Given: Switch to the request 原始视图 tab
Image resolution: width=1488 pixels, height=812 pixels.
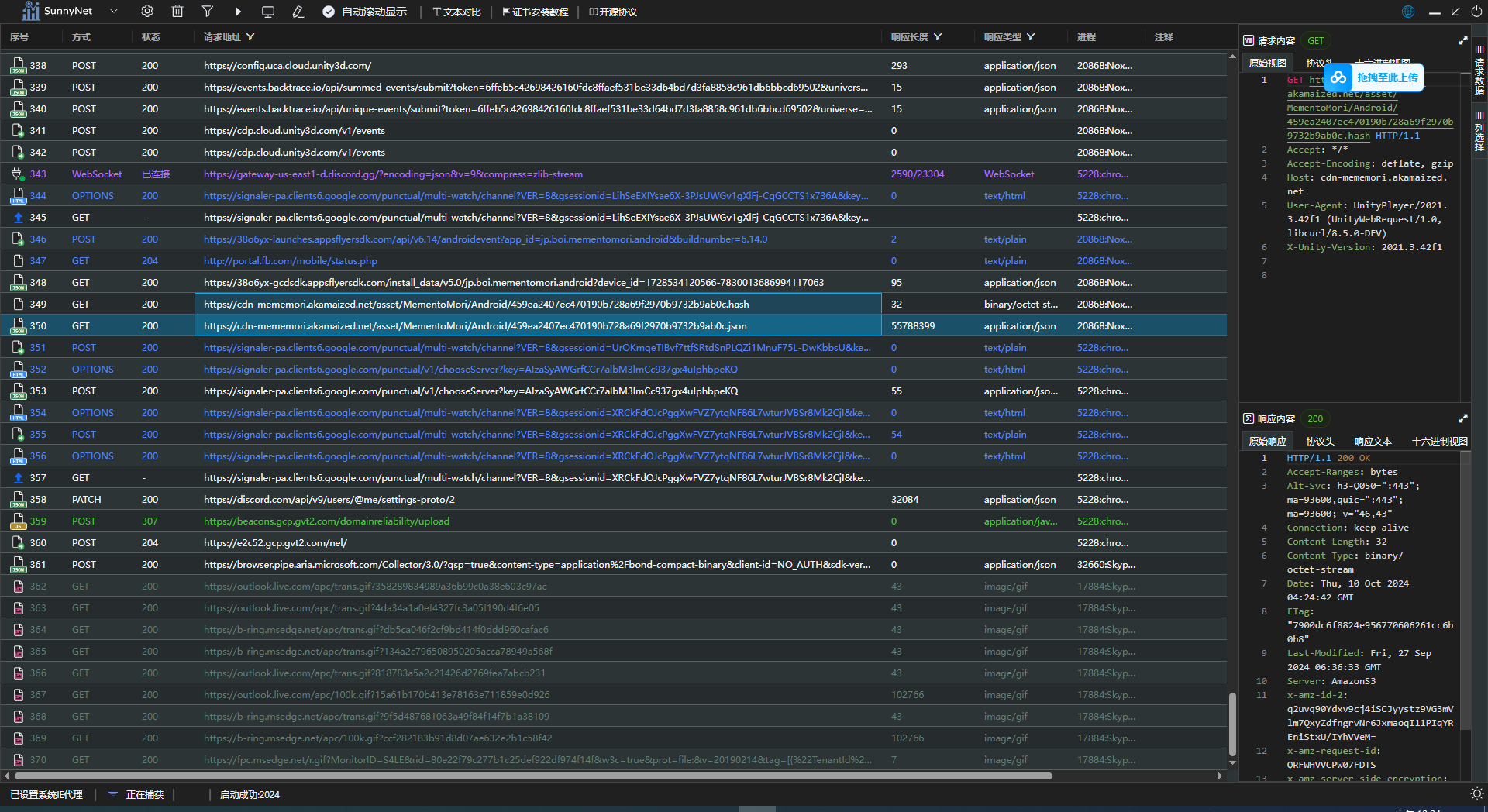Looking at the screenshot, I should coord(1268,63).
